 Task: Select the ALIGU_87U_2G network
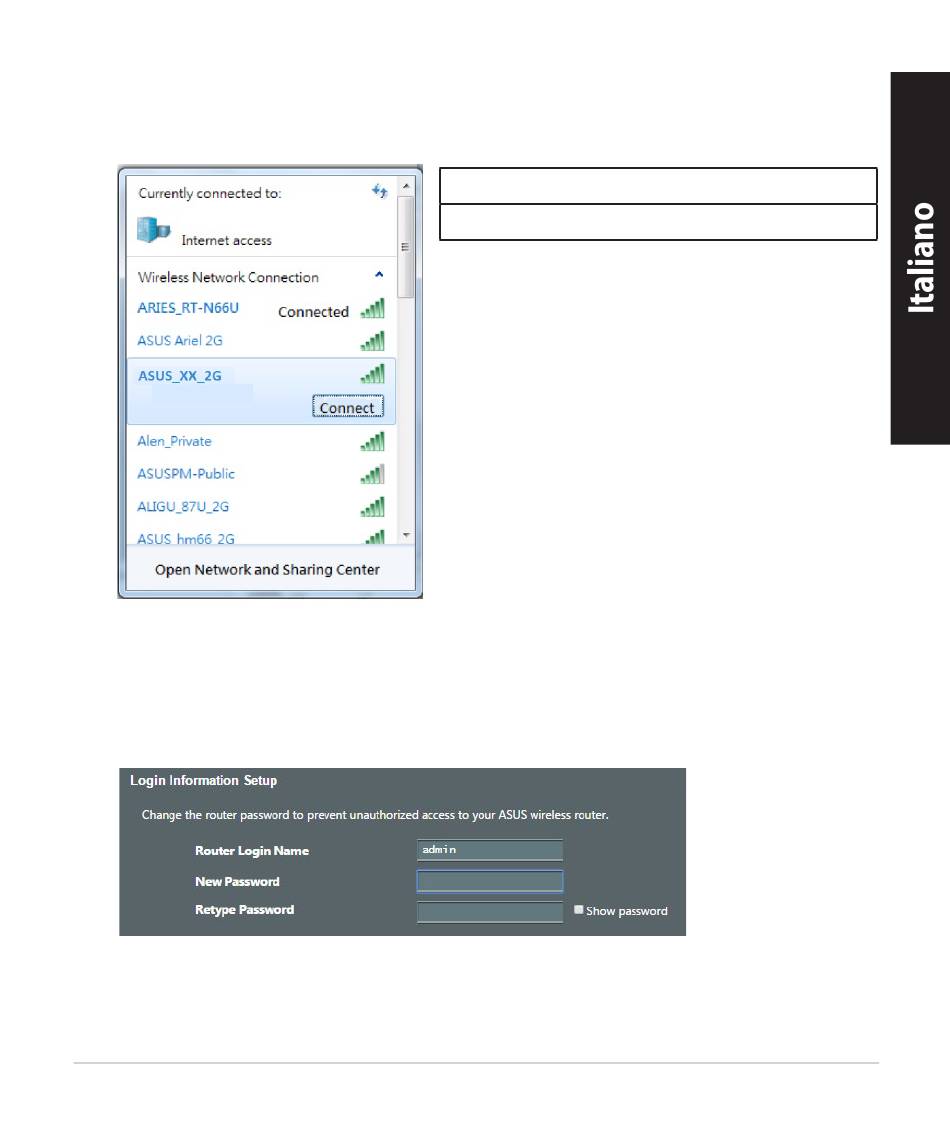[x=183, y=506]
